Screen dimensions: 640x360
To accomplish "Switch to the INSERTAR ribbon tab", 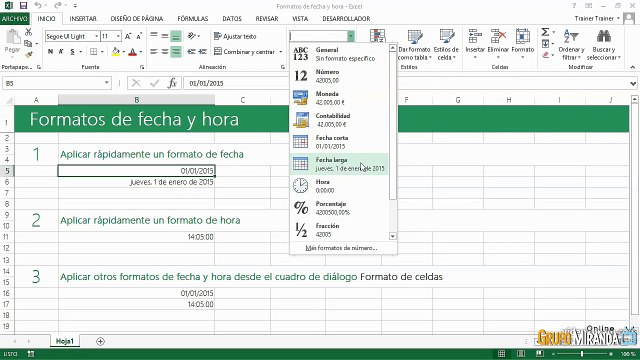I will tap(83, 18).
